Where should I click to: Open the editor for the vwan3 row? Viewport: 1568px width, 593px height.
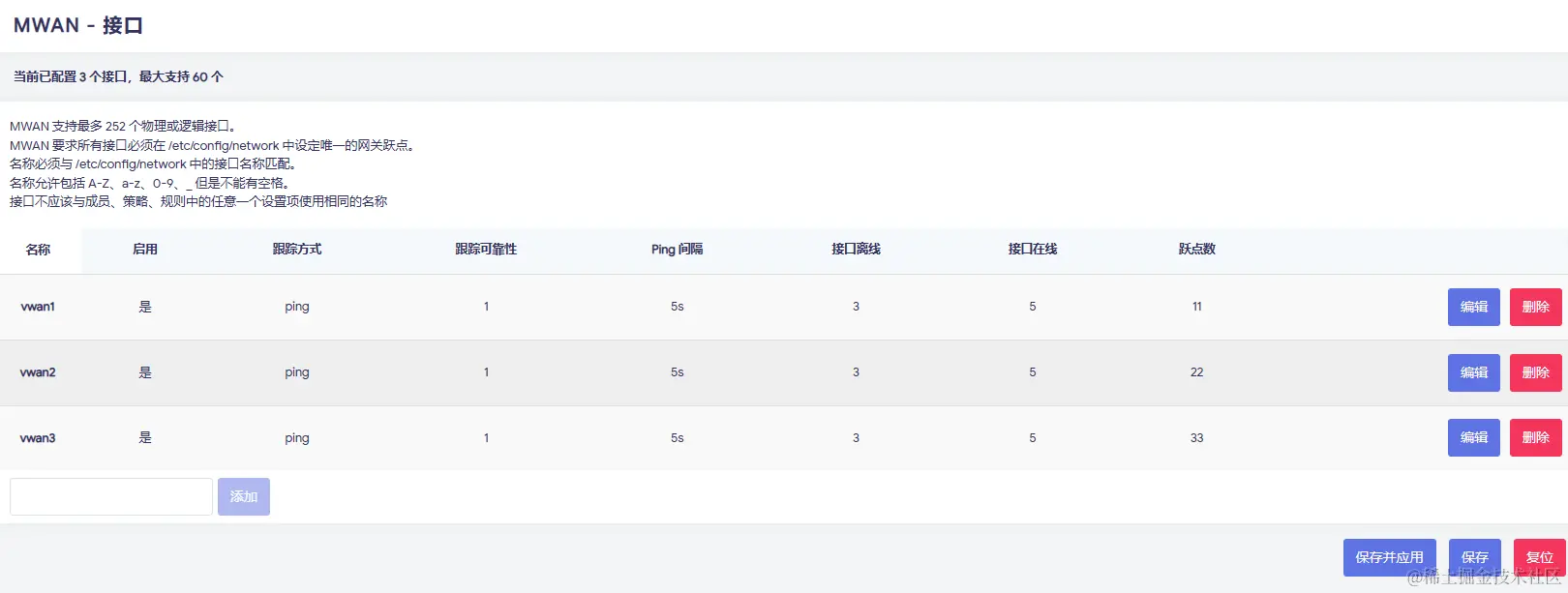(1473, 437)
